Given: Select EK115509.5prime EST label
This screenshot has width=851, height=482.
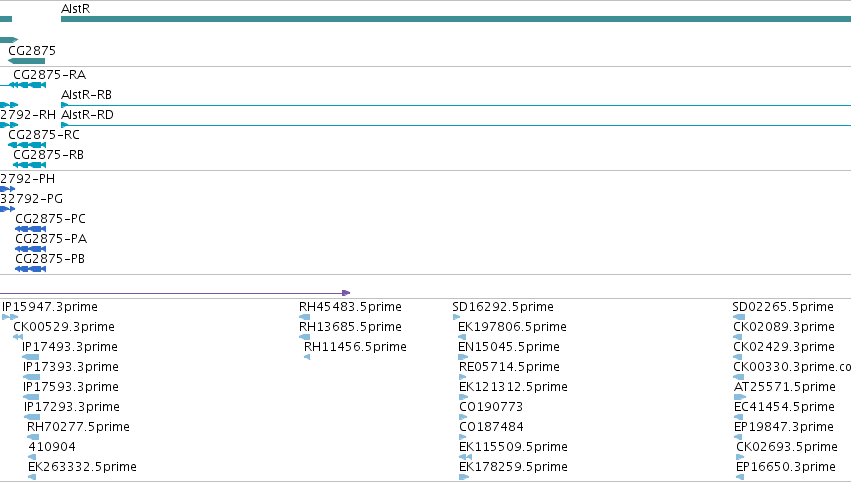Looking at the screenshot, I should pyautogui.click(x=513, y=447).
